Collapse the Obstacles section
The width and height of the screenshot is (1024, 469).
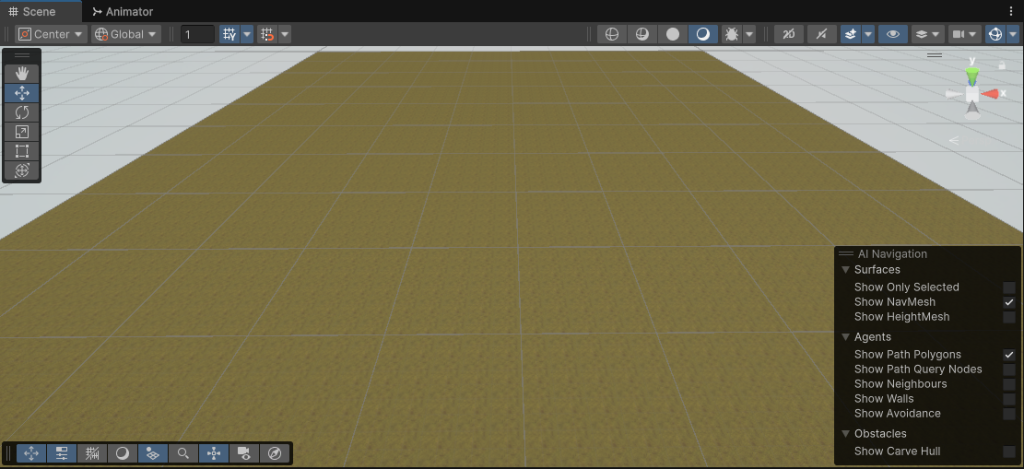tap(846, 434)
